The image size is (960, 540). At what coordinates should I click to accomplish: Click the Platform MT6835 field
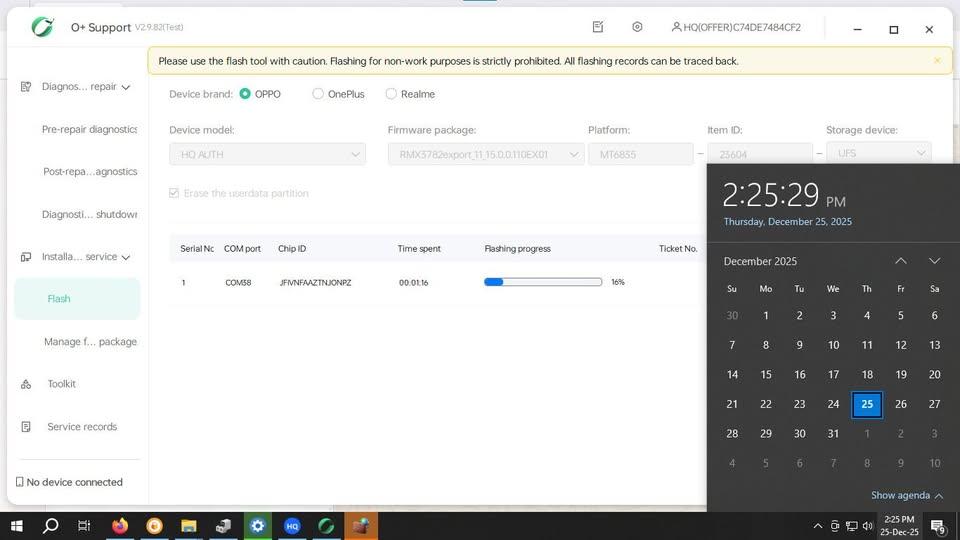point(641,154)
